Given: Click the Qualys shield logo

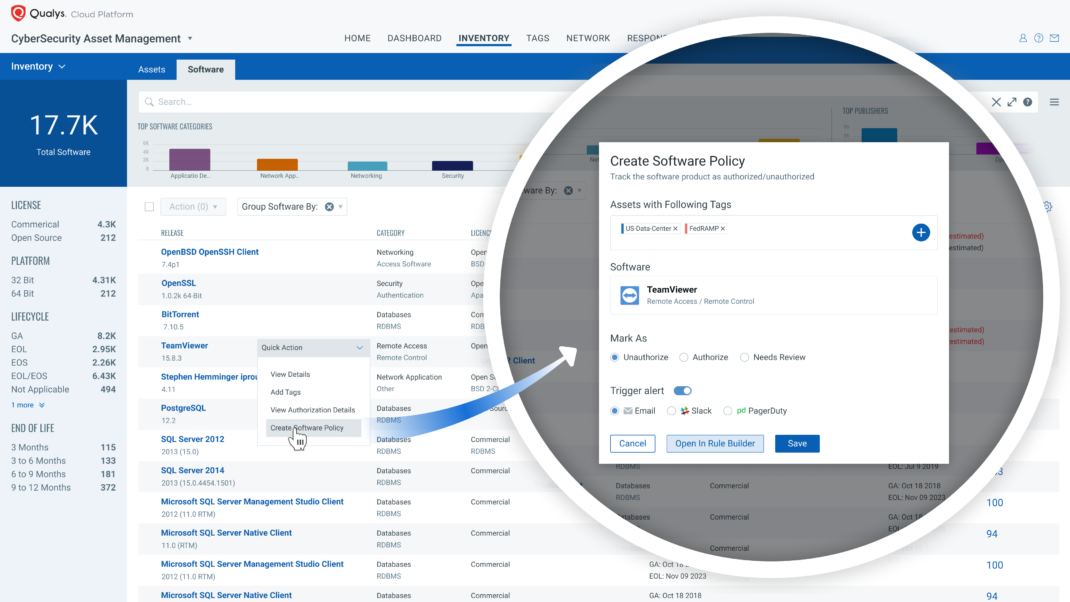Looking at the screenshot, I should click(18, 13).
